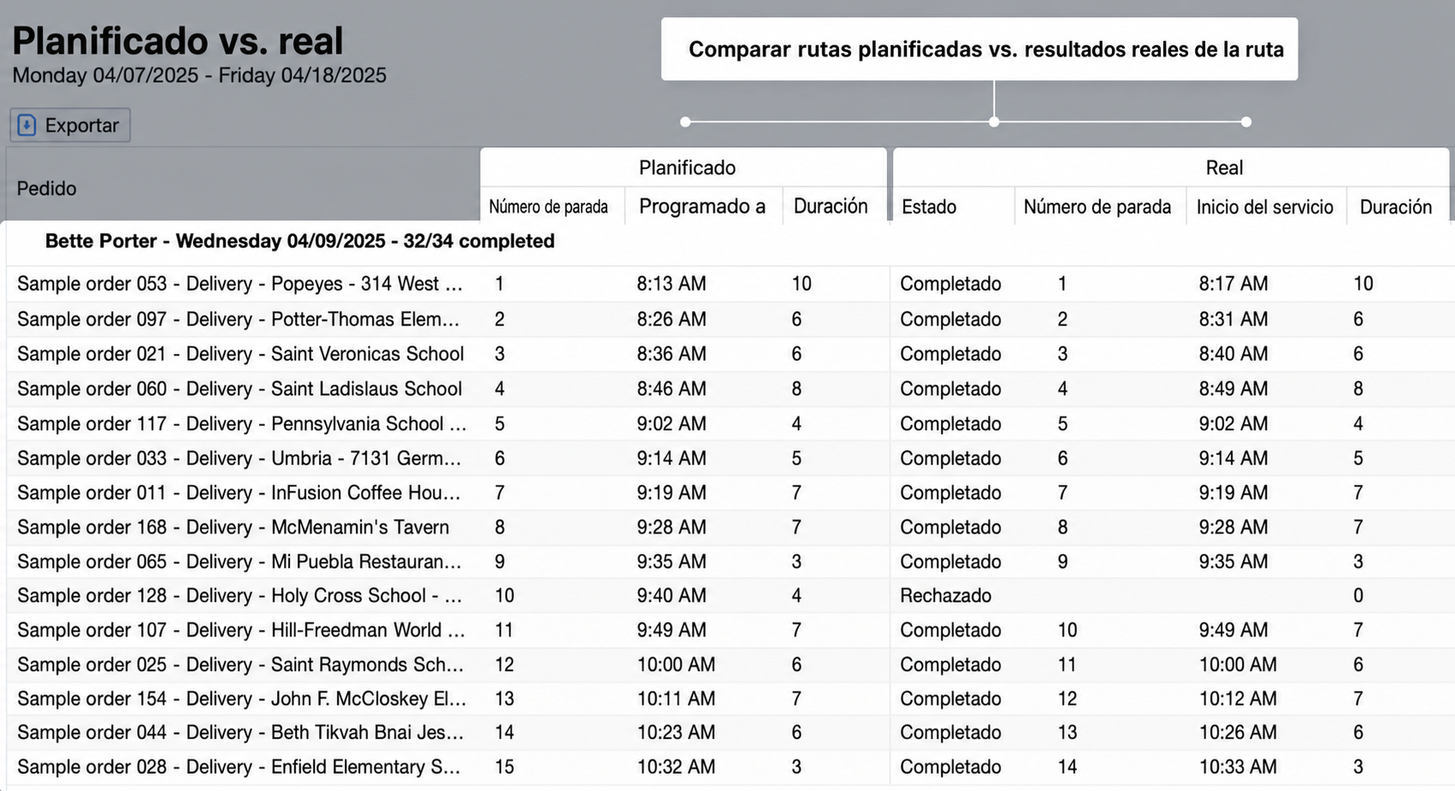The image size is (1455, 791).
Task: Select the 8:40 AM service start
Action: pos(1234,354)
